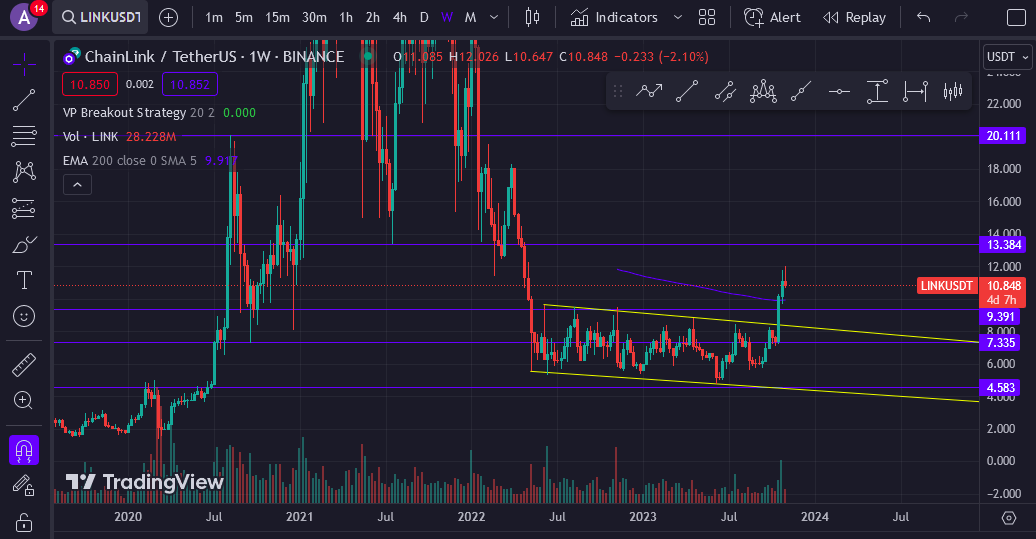Click the 20.111 horizontal line price label
Viewport: 1036px width, 539px height.
pyautogui.click(x=1003, y=136)
